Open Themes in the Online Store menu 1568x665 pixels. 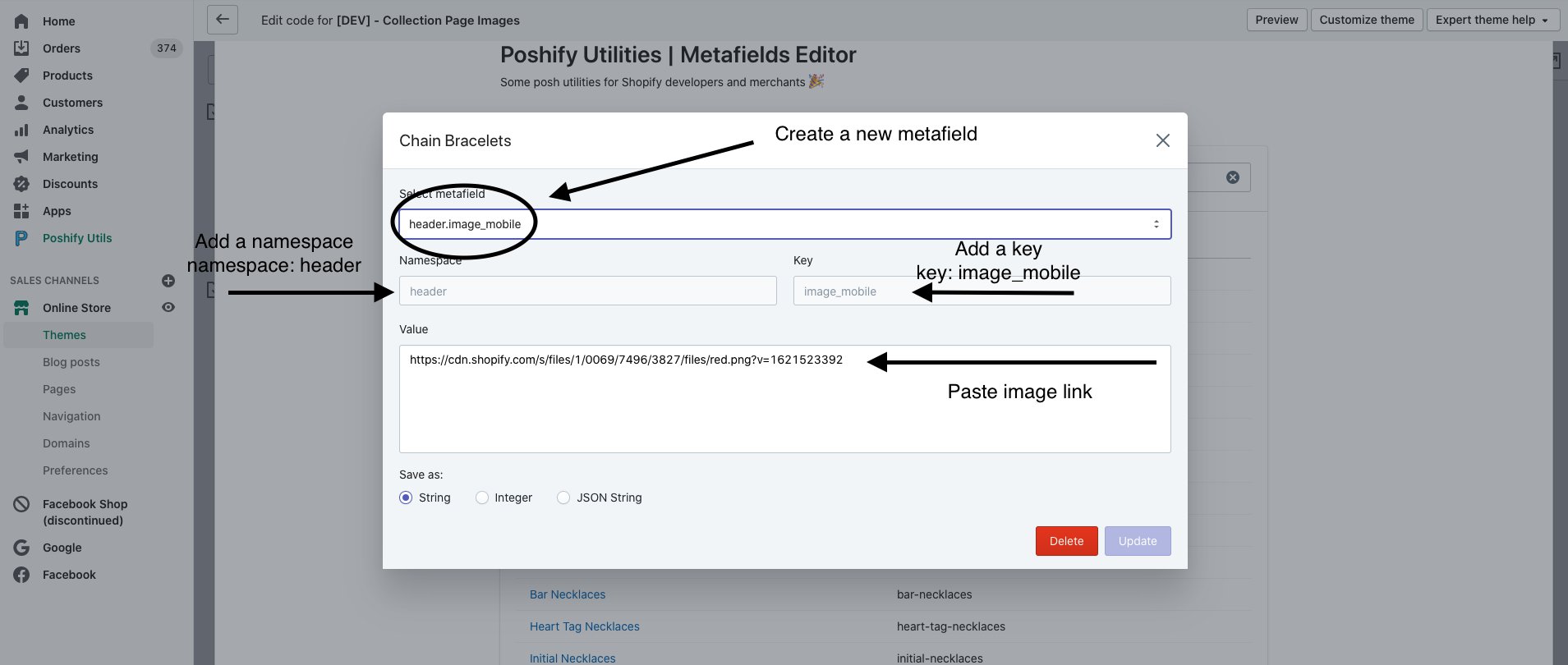click(x=64, y=335)
